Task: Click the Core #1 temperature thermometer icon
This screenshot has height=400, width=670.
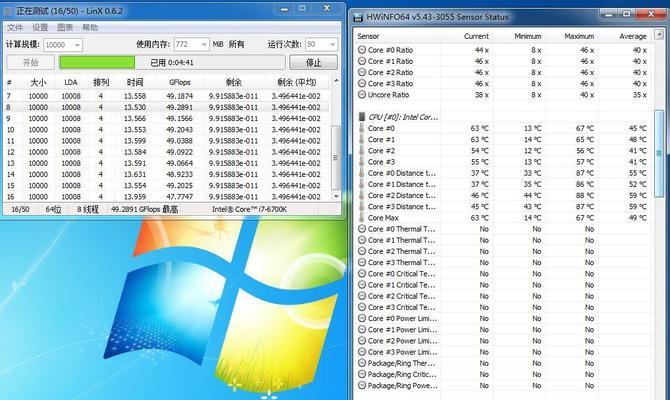Action: point(361,139)
